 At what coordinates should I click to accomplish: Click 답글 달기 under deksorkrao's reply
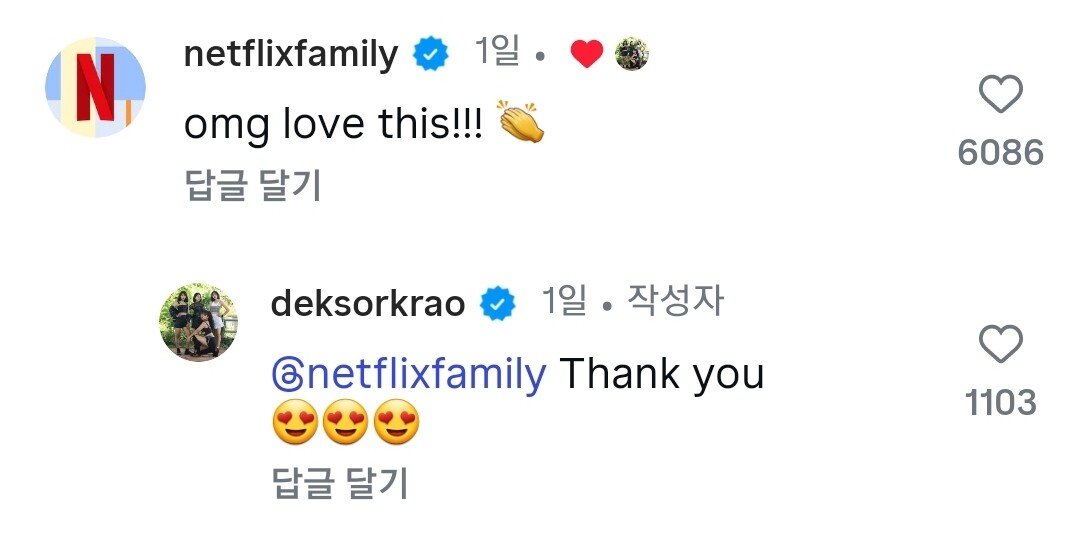coord(340,484)
